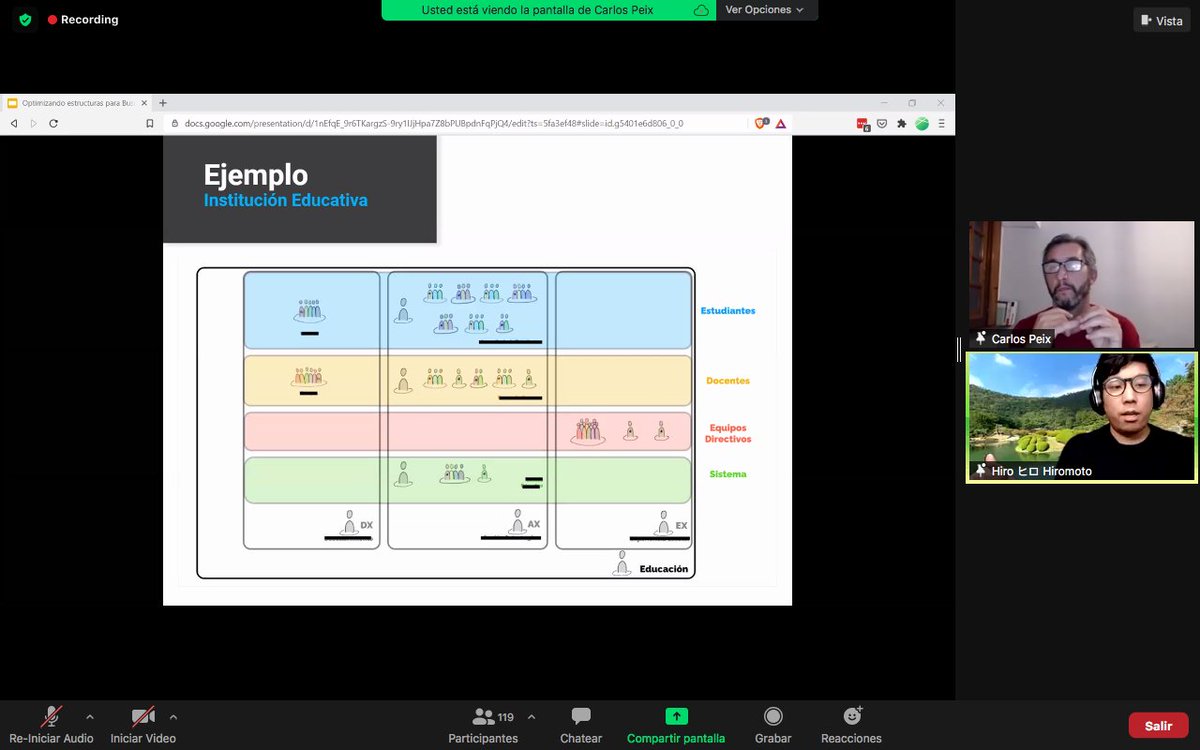The height and width of the screenshot is (750, 1200).
Task: Click the Sistema label on slide
Action: coord(728,474)
